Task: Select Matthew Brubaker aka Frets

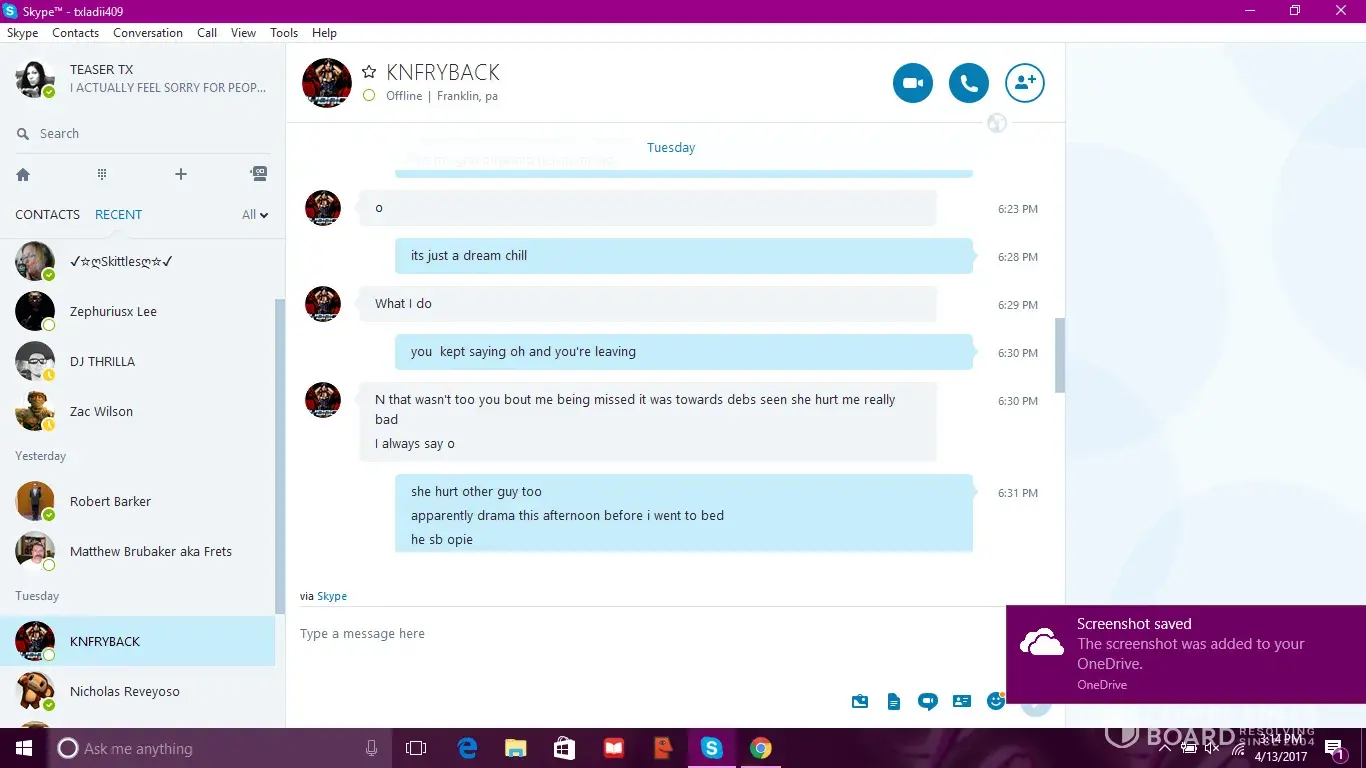Action: [138, 552]
